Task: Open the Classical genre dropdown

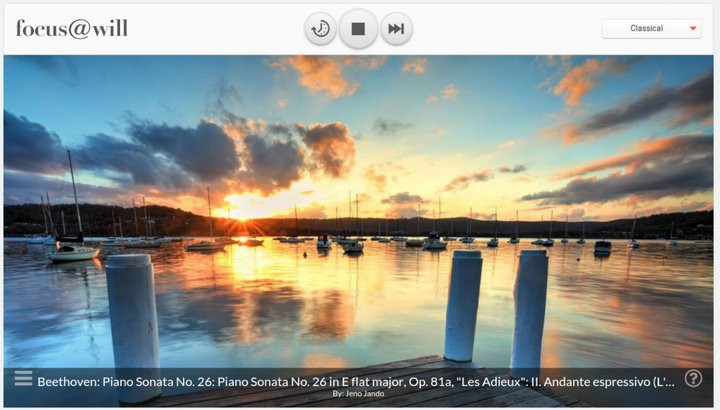Action: tap(652, 28)
